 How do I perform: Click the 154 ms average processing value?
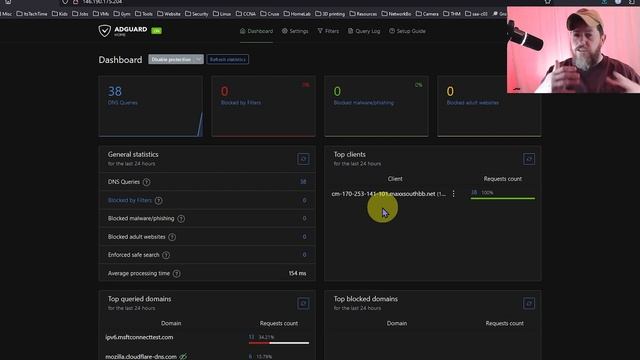(x=297, y=273)
